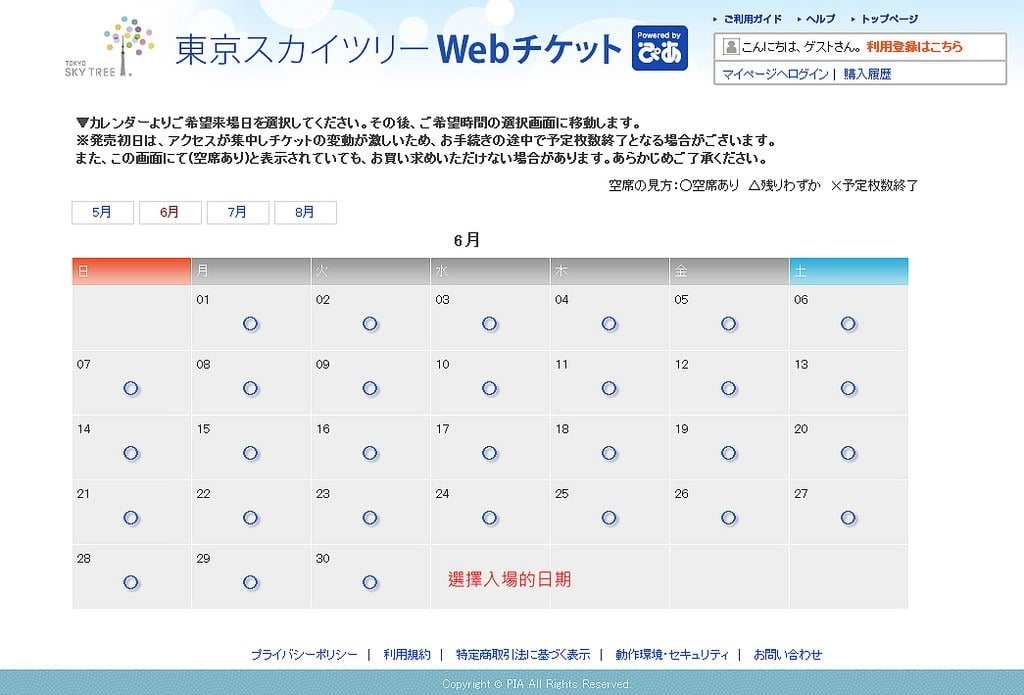Select the availability circle for Saturday June 6
Viewport: 1024px width, 695px height.
849,324
